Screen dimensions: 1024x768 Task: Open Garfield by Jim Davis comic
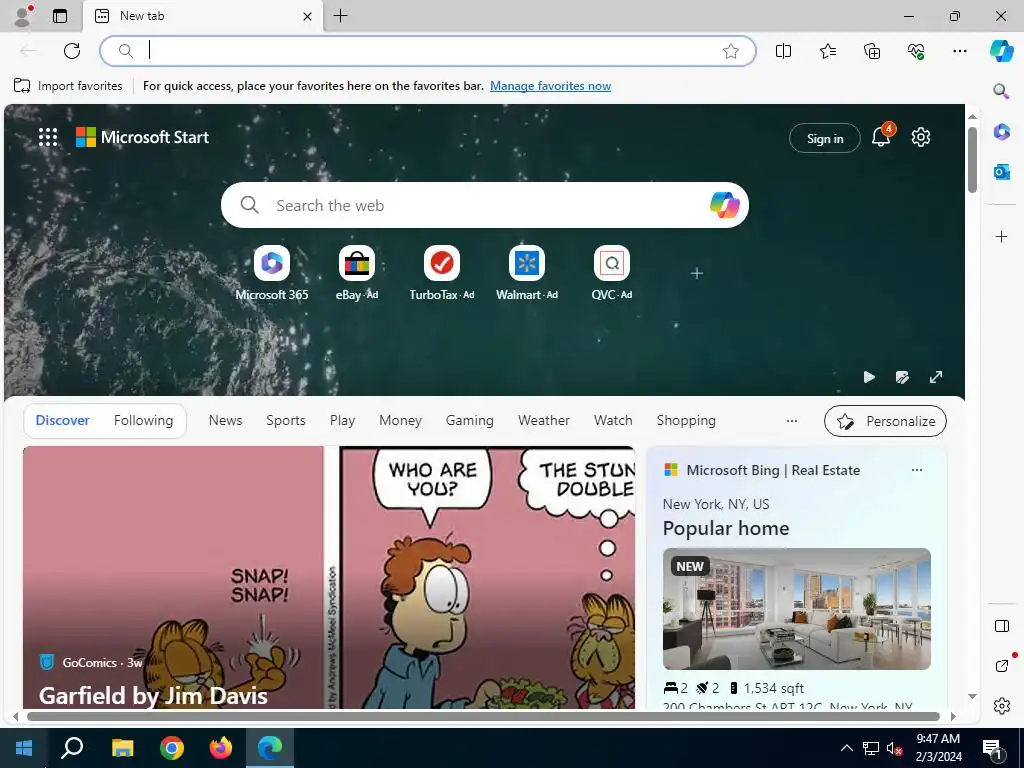pyautogui.click(x=153, y=696)
